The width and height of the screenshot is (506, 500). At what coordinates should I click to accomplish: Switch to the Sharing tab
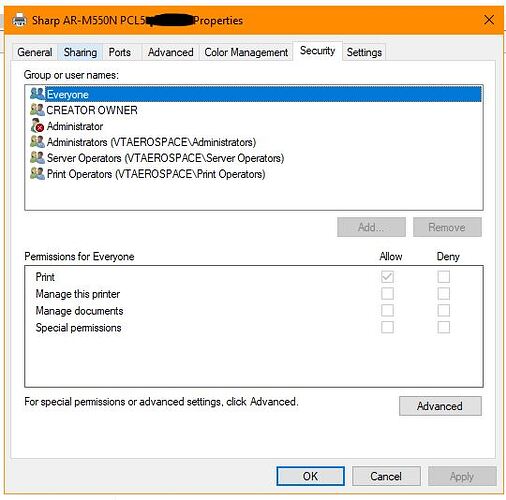[x=80, y=52]
